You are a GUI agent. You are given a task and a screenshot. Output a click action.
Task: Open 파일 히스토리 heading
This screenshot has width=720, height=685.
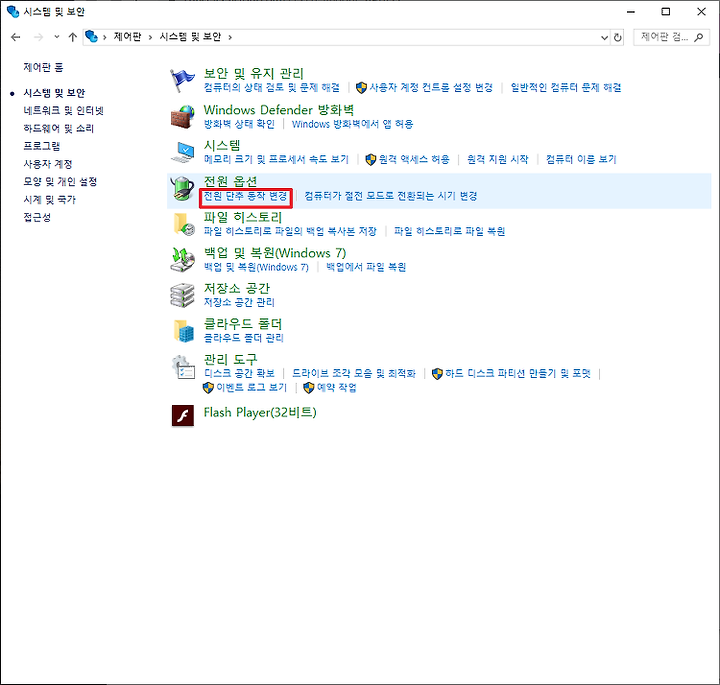click(242, 217)
